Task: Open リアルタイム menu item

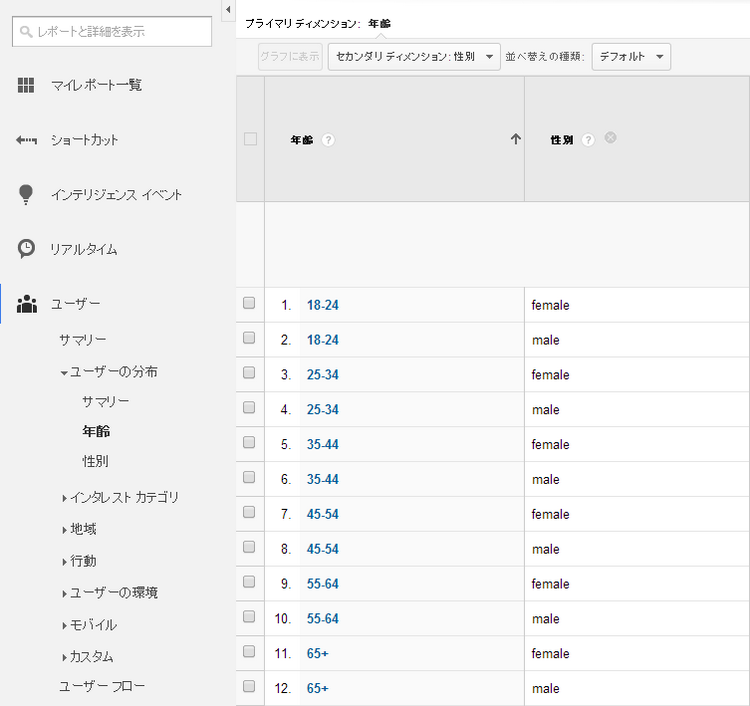Action: (84, 250)
